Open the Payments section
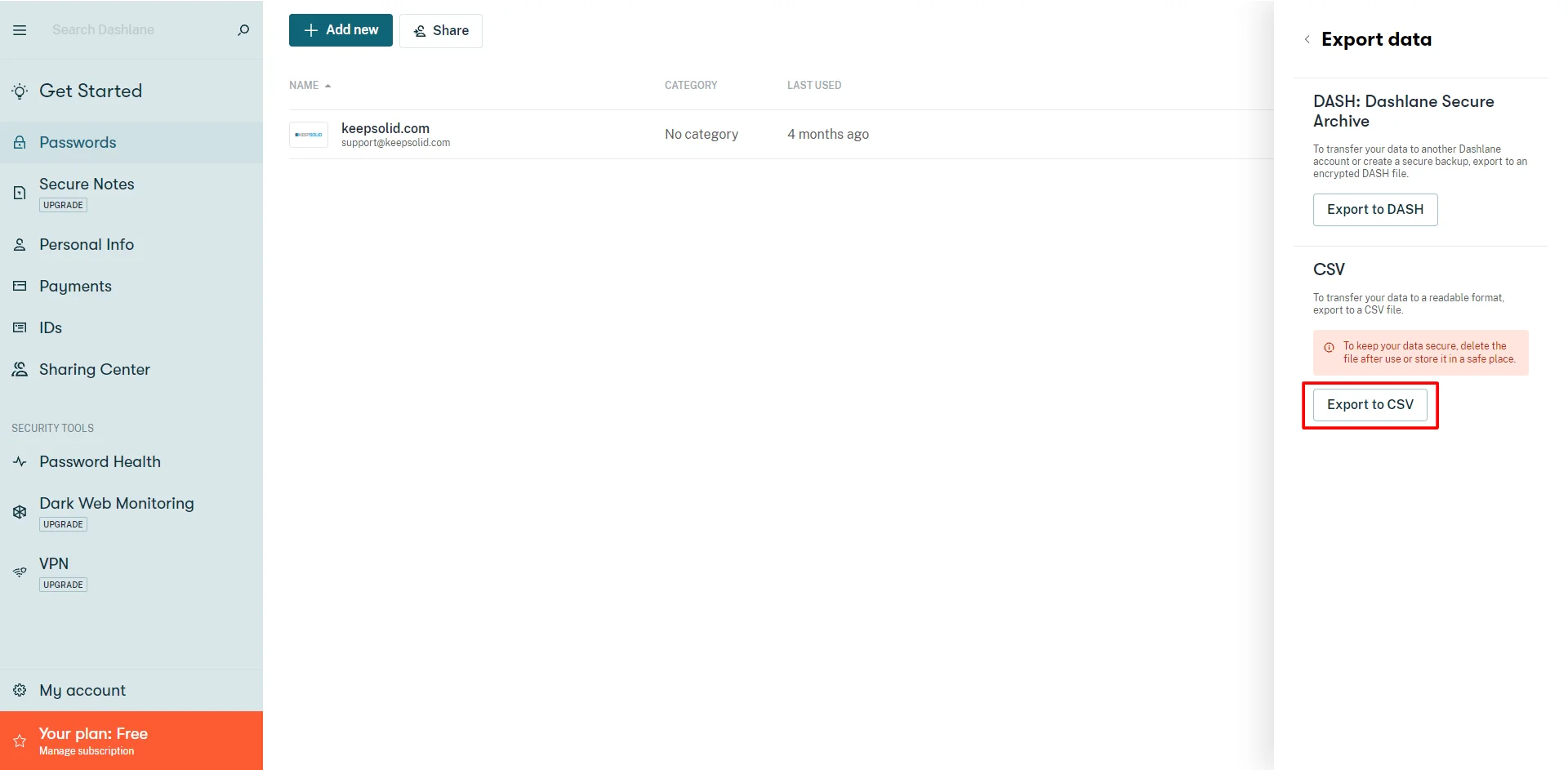1568x770 pixels. pyautogui.click(x=75, y=287)
